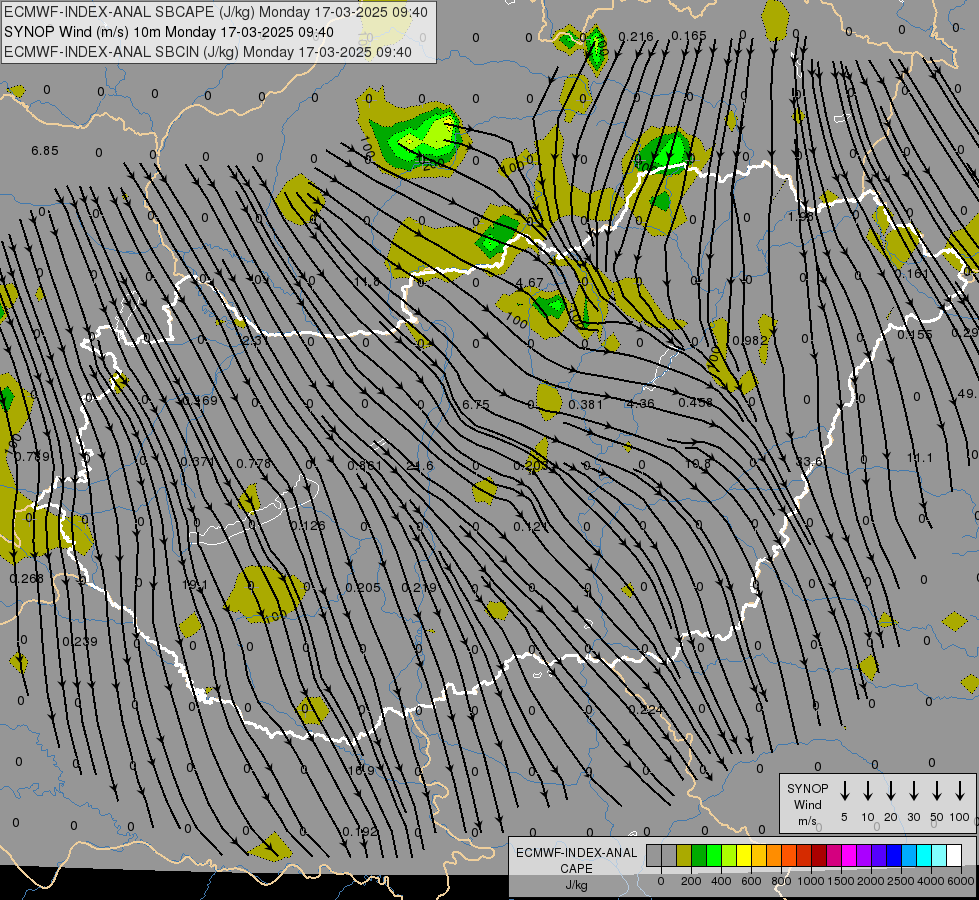Click the '6000' tick label on colour scale
Image resolution: width=979 pixels, height=900 pixels.
pyautogui.click(x=961, y=881)
